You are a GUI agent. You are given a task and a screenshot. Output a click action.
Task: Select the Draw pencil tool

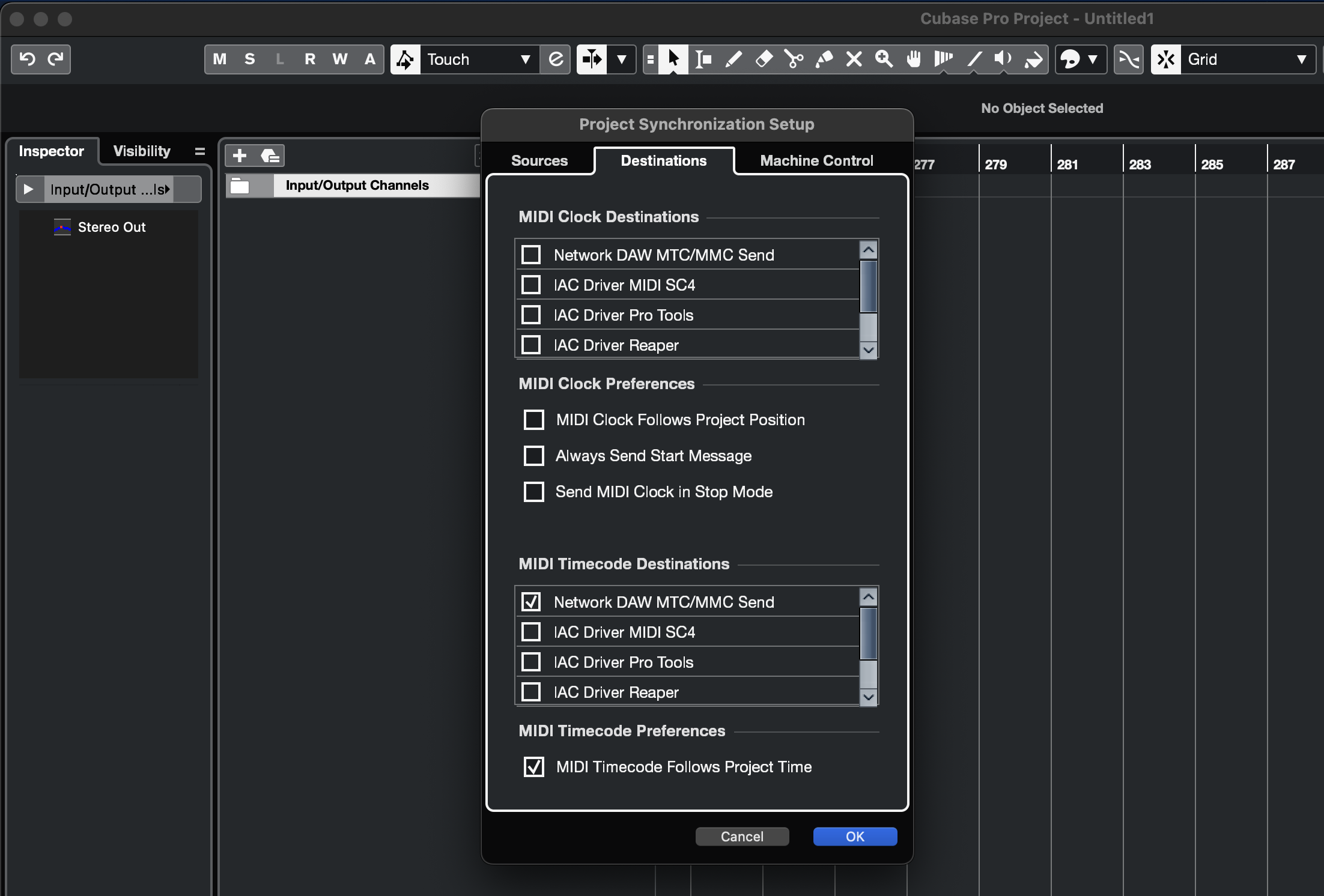pos(733,59)
